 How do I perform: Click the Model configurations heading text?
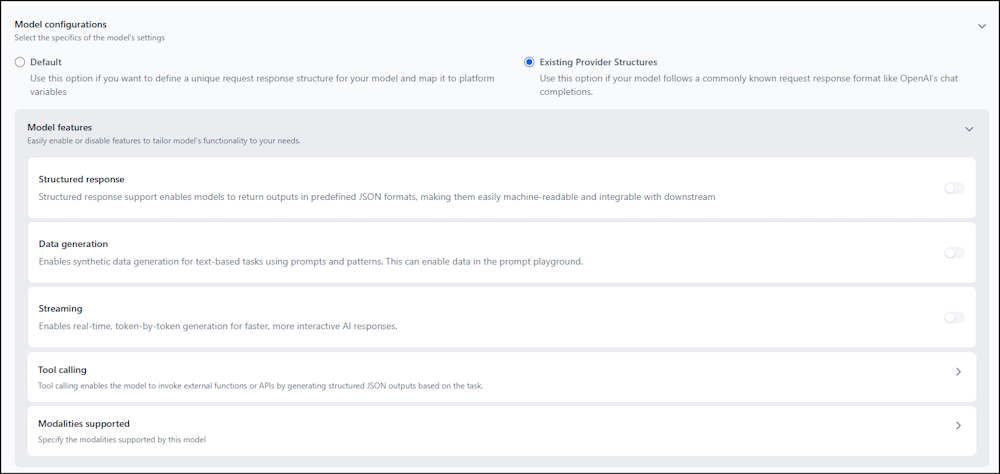(60, 24)
